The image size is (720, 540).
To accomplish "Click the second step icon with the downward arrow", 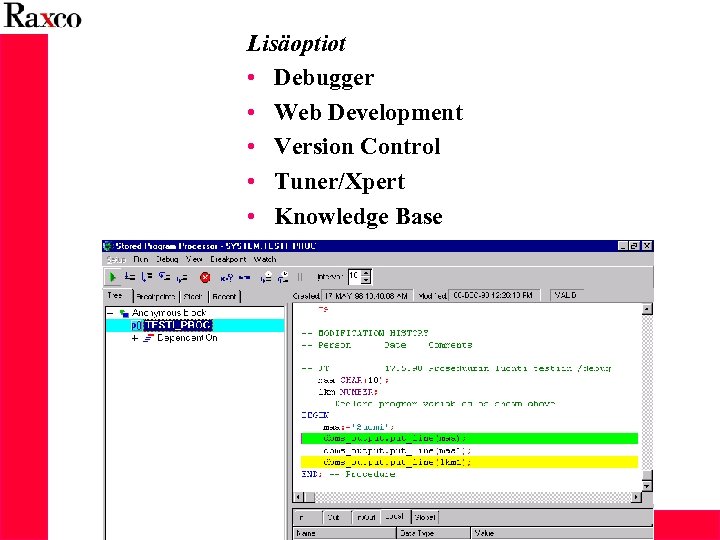I will click(147, 276).
